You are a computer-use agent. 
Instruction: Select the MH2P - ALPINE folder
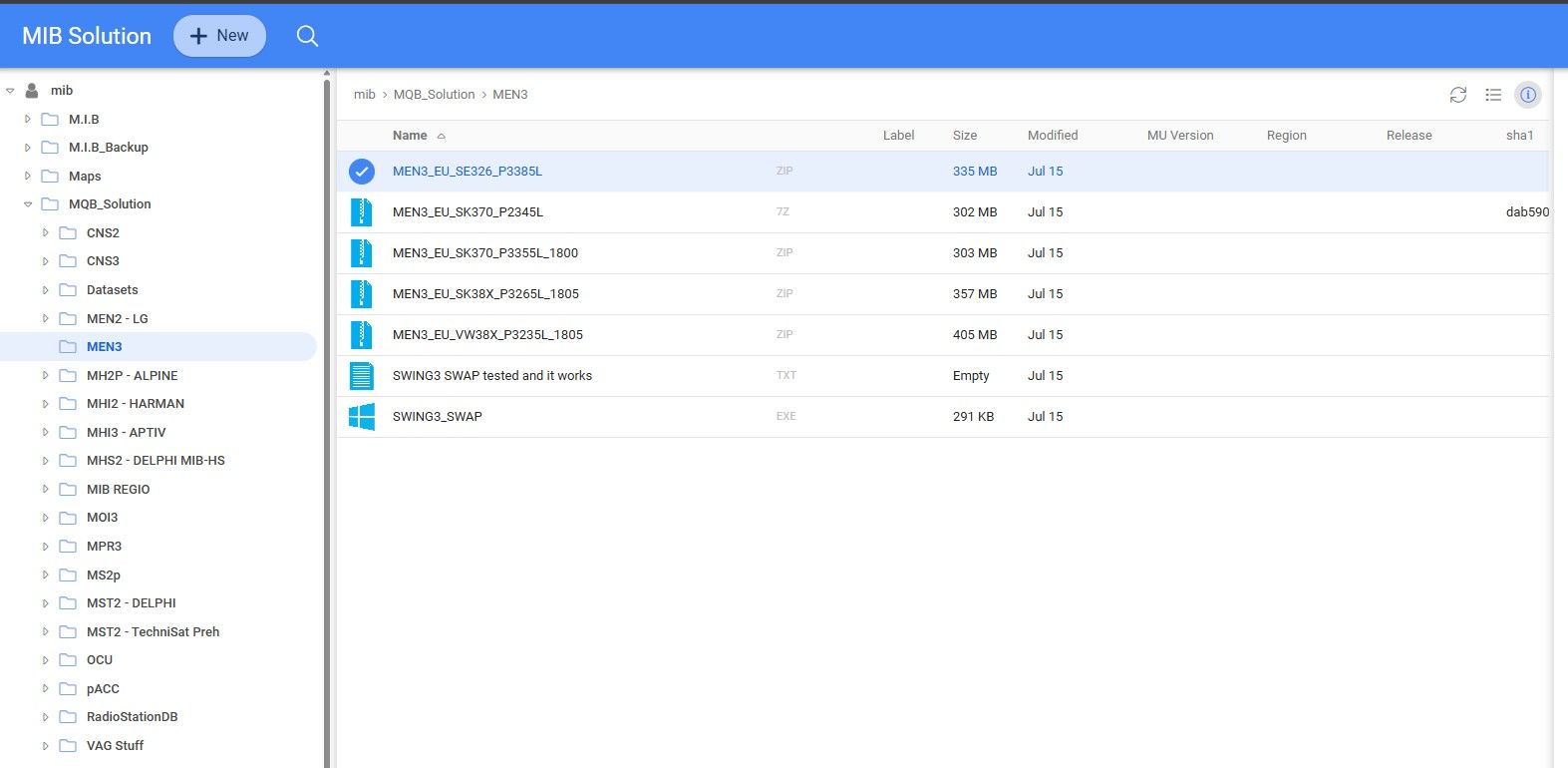[x=132, y=376]
